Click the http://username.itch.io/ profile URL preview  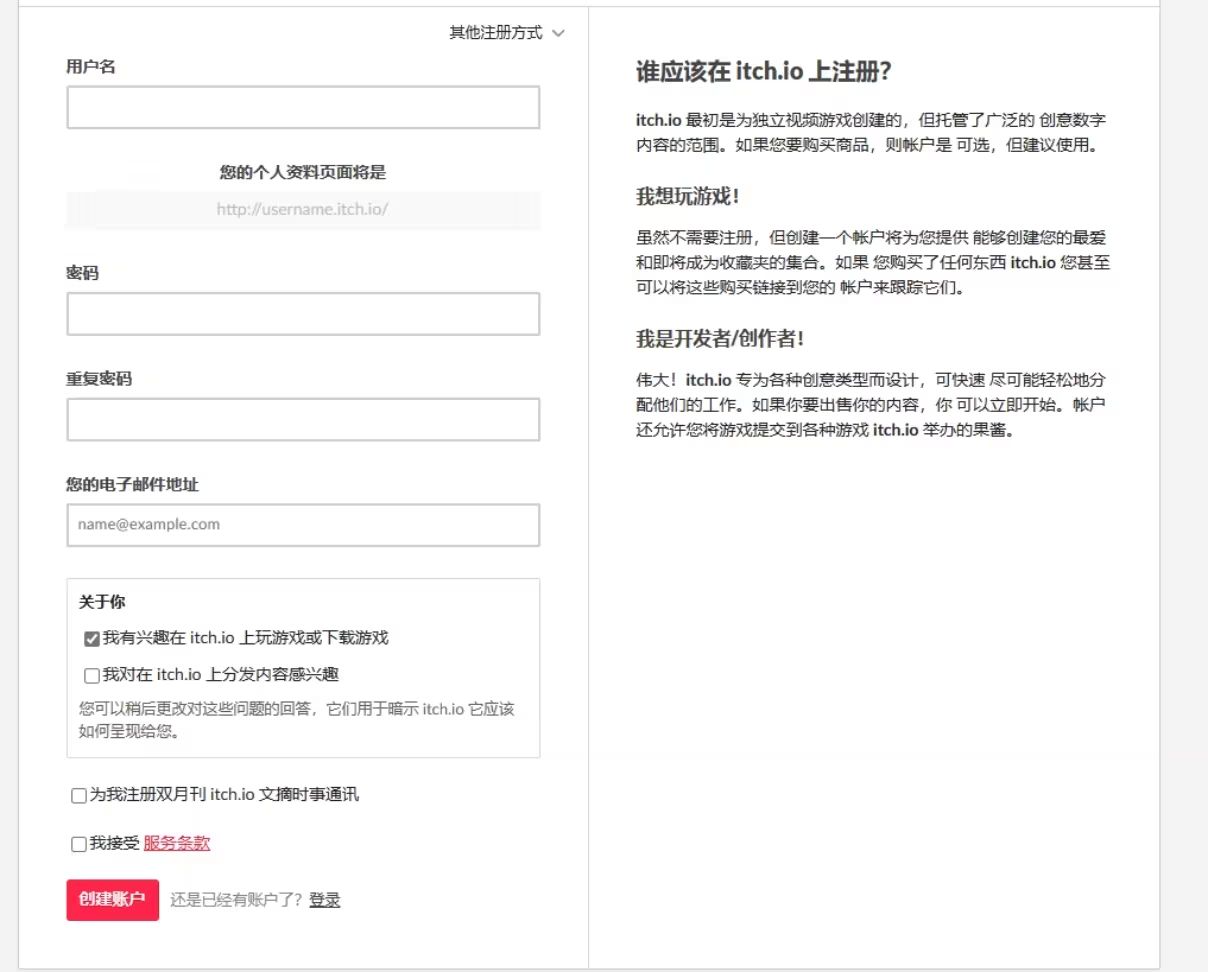(303, 211)
